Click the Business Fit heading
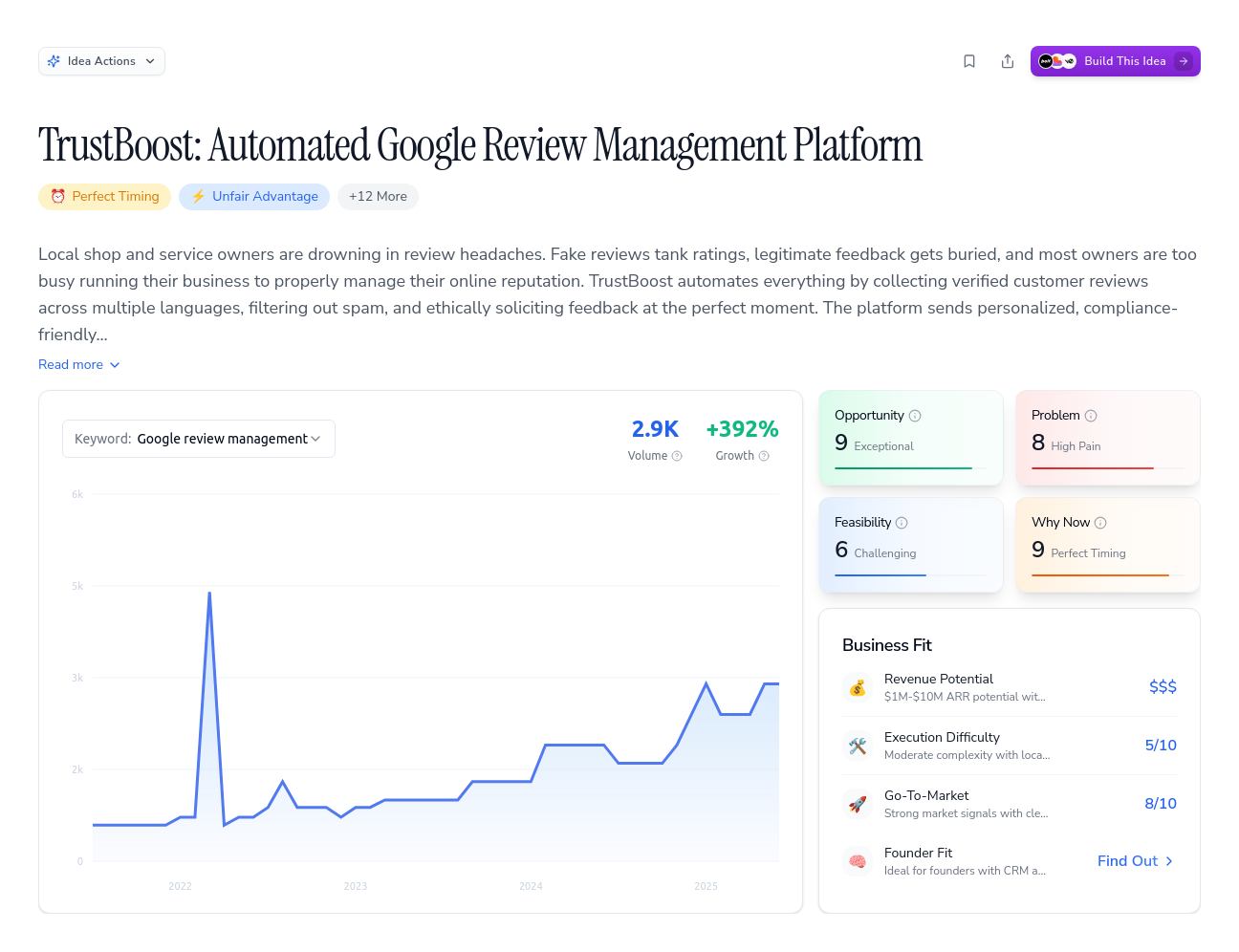Image resolution: width=1239 pixels, height=952 pixels. 887,645
